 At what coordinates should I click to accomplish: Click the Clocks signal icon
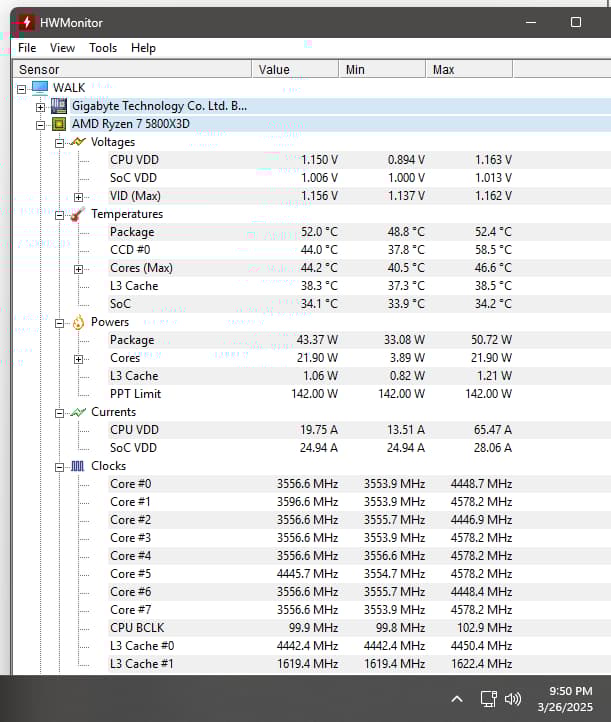click(78, 466)
